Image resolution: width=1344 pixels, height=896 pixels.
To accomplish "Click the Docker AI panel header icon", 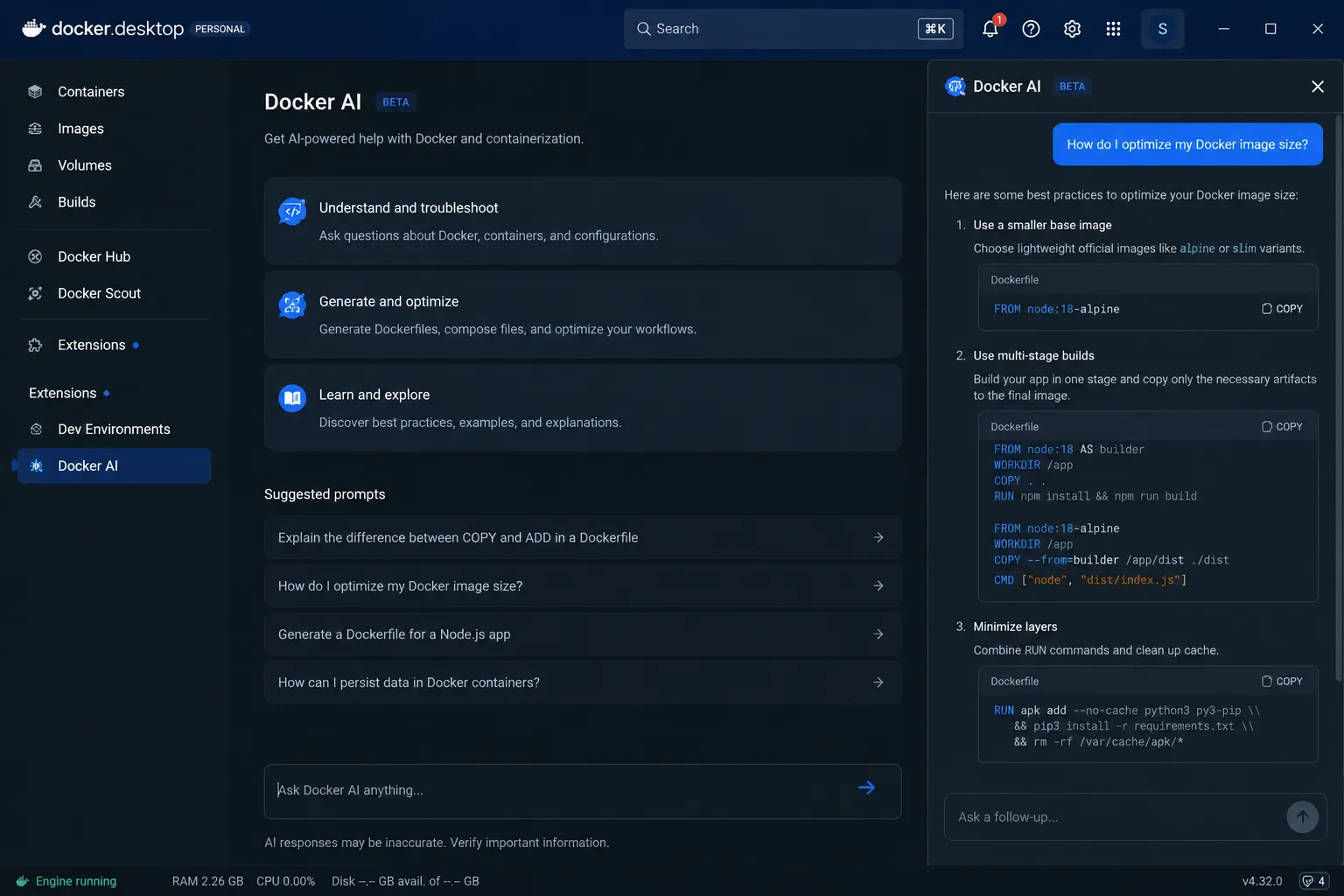I will coord(955,86).
